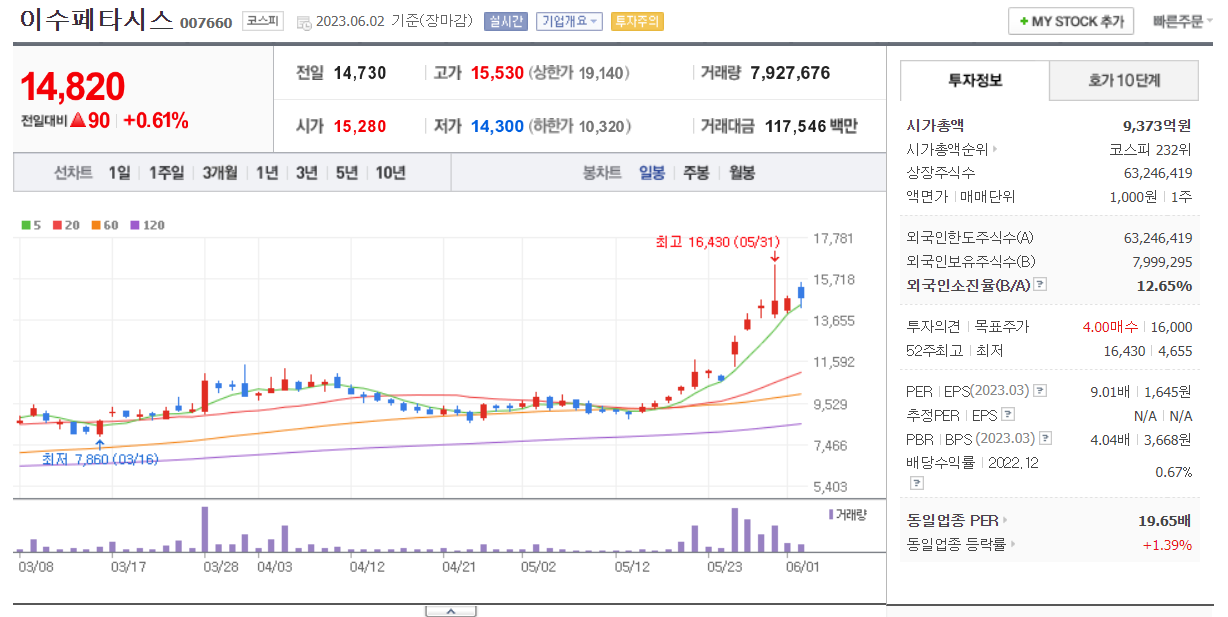The height and width of the screenshot is (617, 1228).
Task: Click the help icon next to 외국인소진율(B/A)
Action: tap(1040, 285)
